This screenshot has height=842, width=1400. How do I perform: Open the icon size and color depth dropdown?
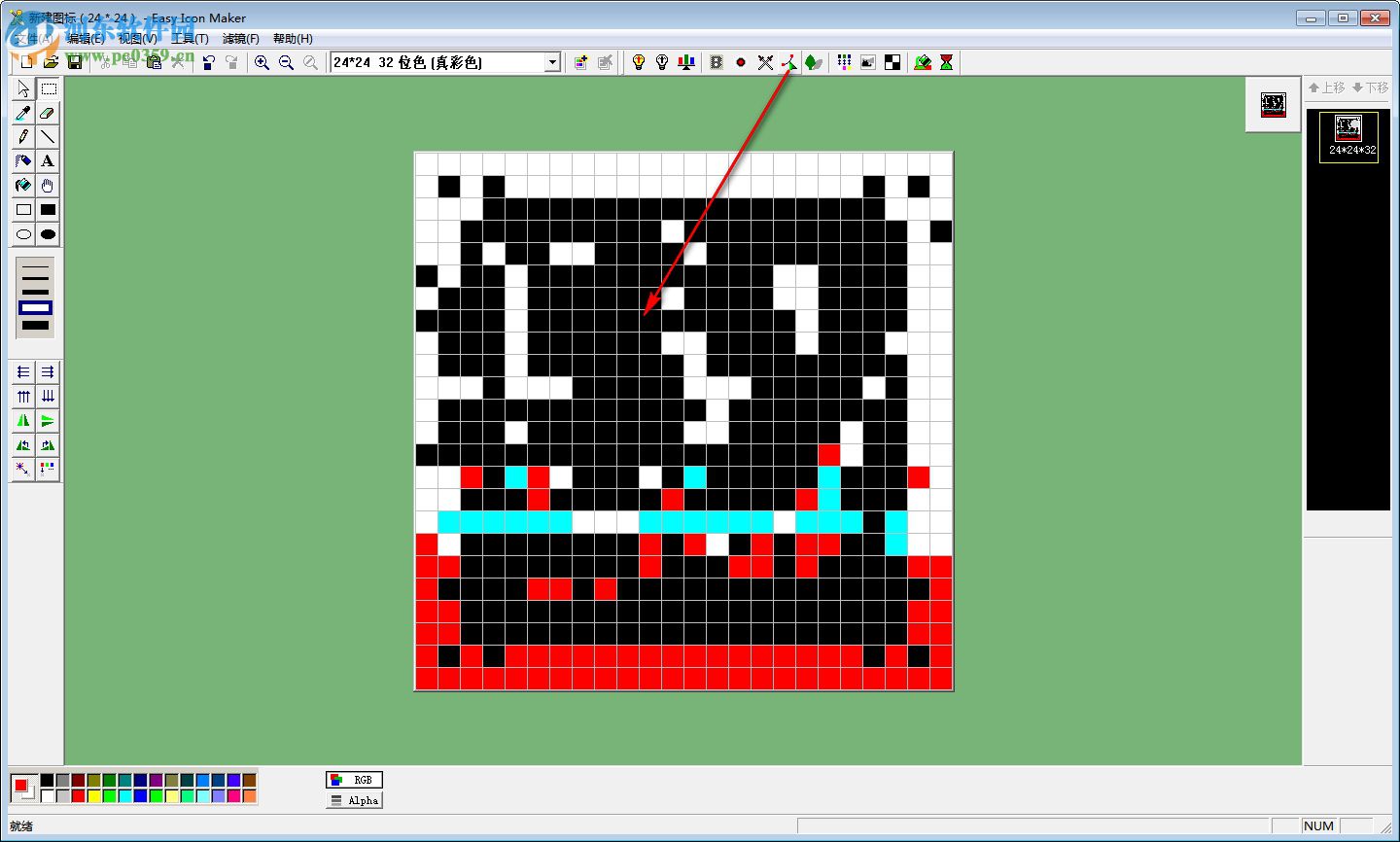(551, 61)
